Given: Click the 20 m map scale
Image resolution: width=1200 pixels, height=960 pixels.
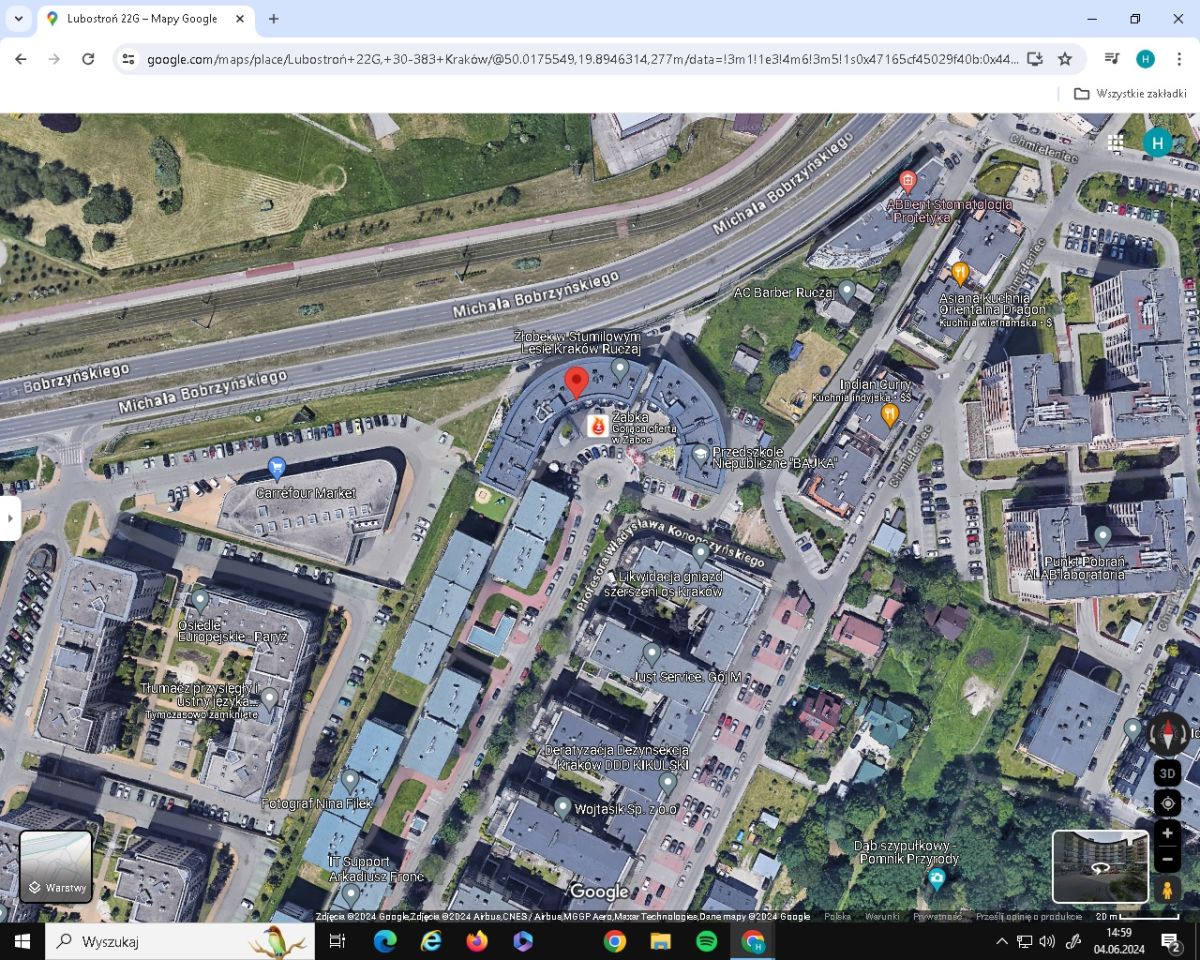Looking at the screenshot, I should 1136,916.
